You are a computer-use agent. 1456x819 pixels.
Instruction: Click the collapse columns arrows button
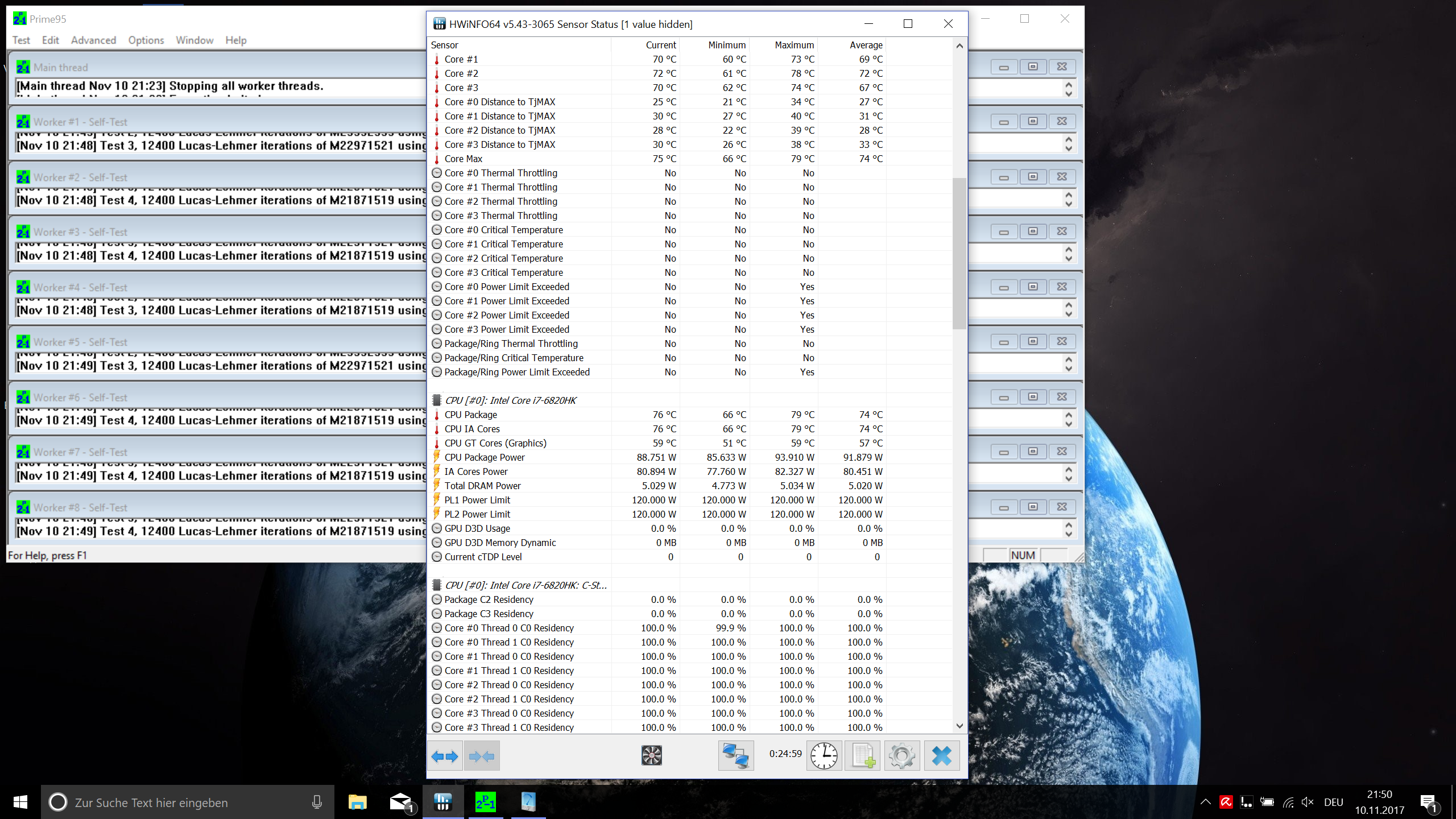point(482,756)
